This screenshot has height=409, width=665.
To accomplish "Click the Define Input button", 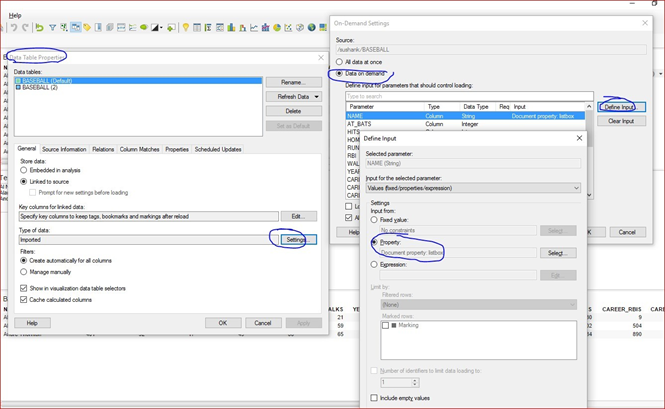I will coord(621,107).
